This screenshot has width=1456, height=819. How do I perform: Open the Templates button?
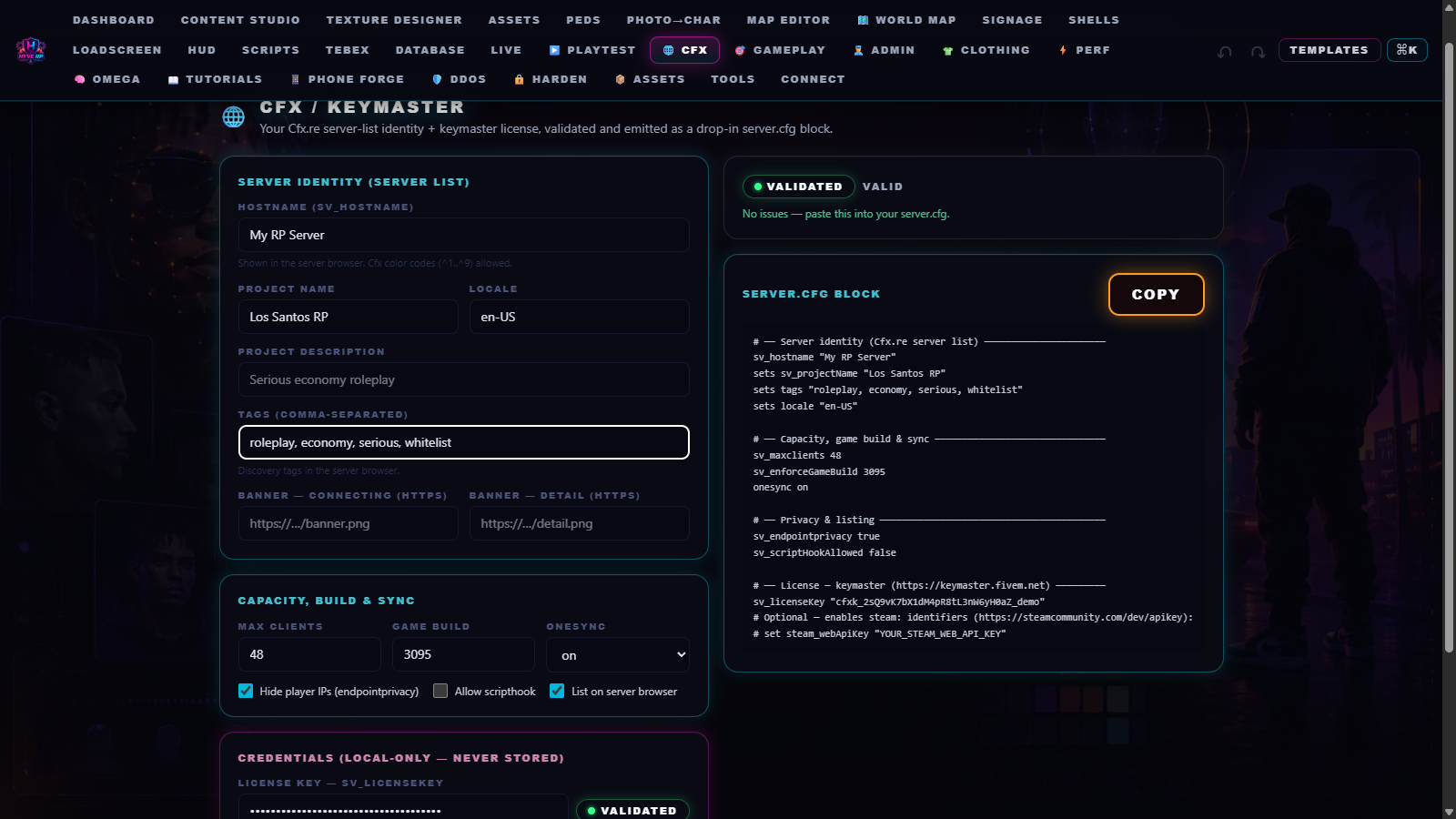(1329, 50)
